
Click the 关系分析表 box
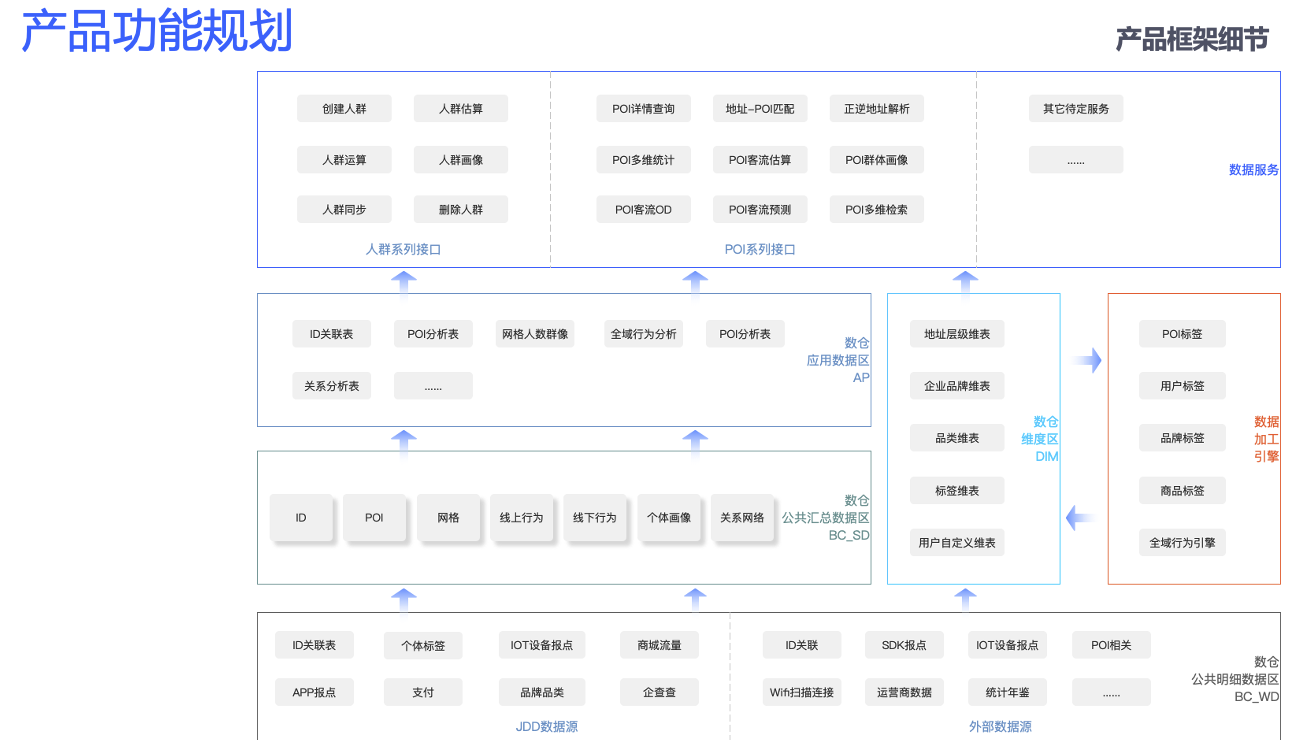tap(332, 386)
